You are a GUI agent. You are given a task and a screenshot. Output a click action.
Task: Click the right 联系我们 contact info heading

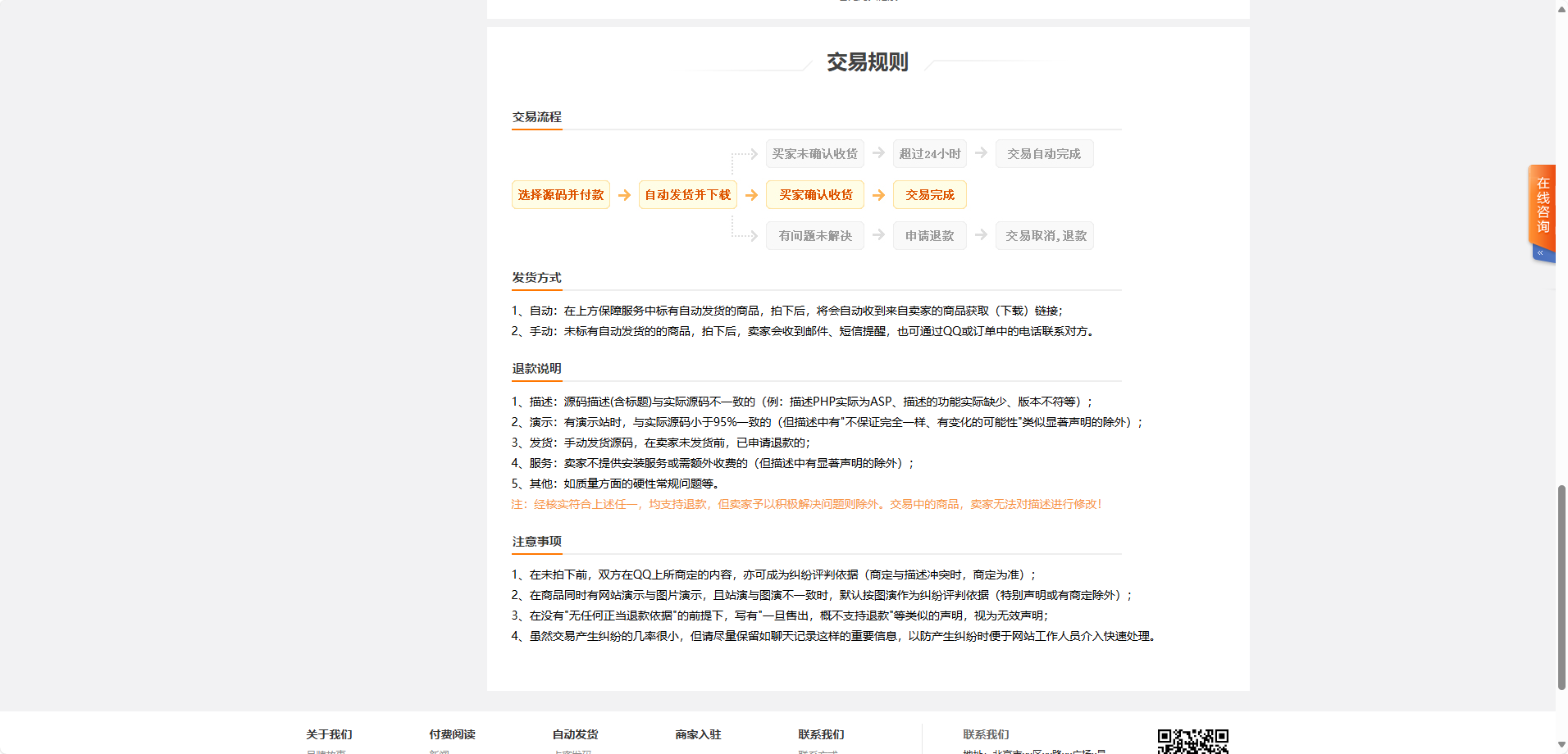pos(987,735)
